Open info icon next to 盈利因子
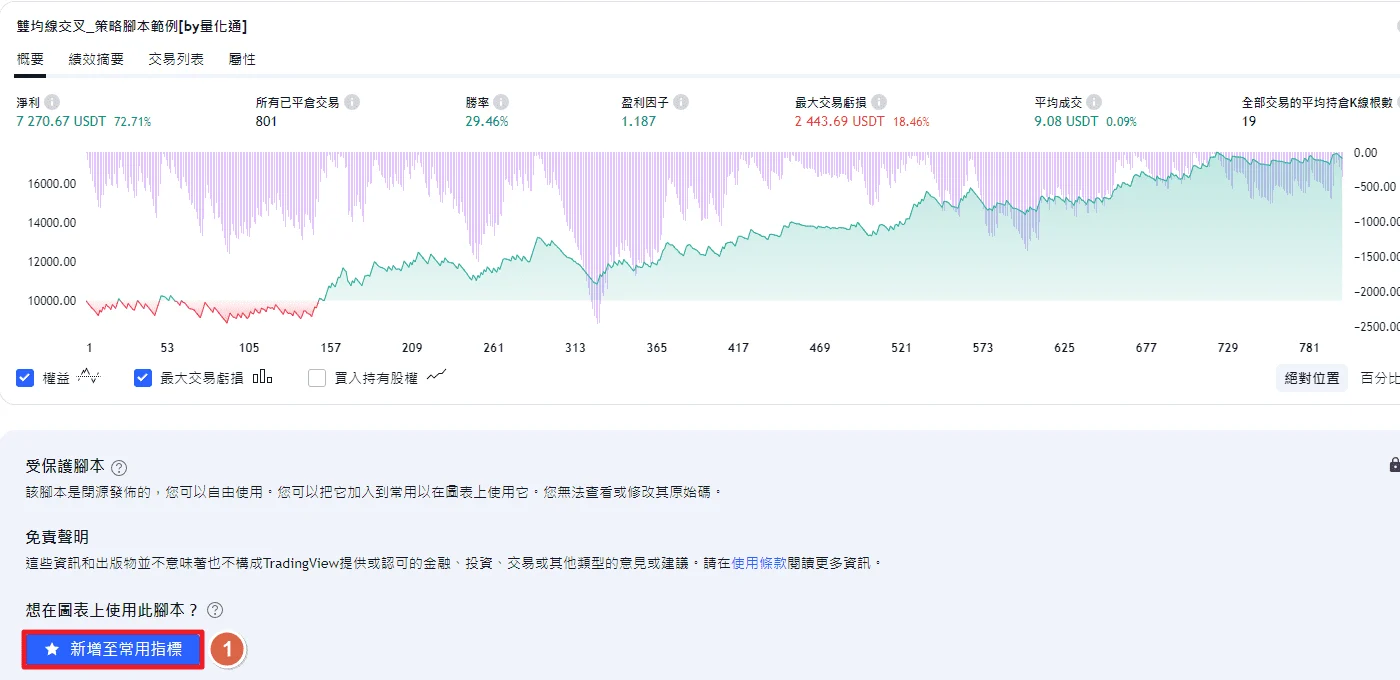This screenshot has width=1400, height=680. 681,102
